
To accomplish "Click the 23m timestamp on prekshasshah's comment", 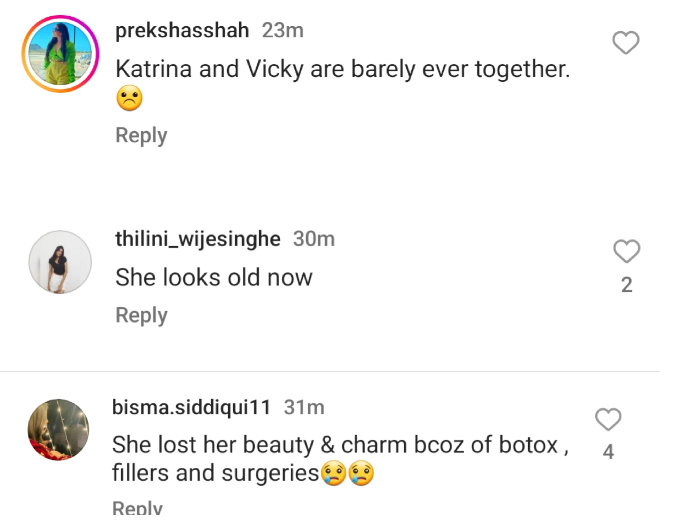I will [x=282, y=31].
